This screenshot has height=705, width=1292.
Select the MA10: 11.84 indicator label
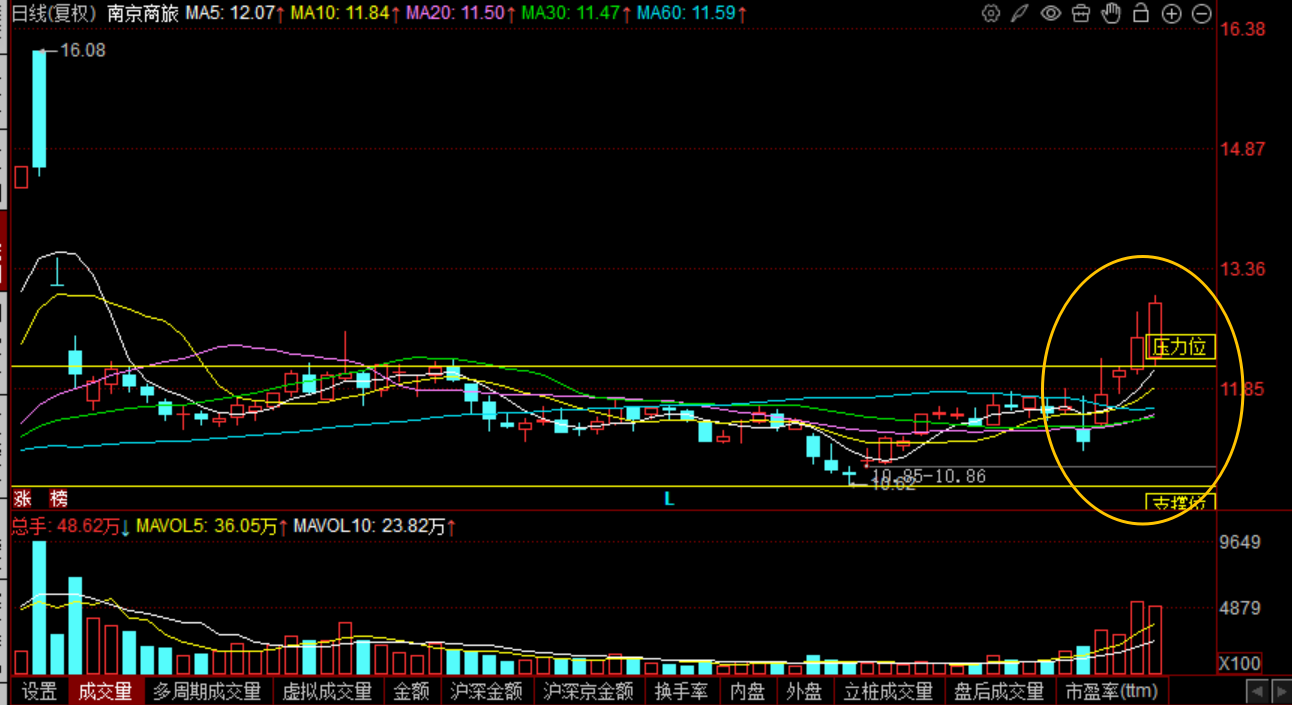point(346,14)
